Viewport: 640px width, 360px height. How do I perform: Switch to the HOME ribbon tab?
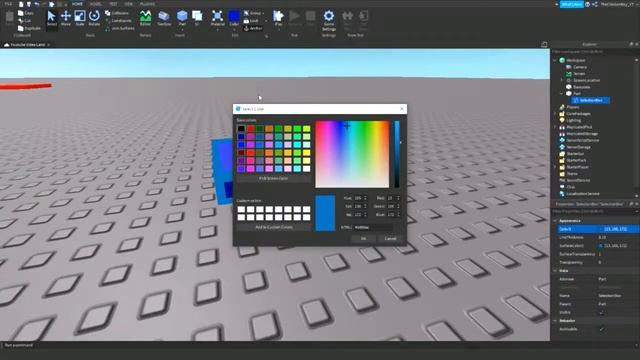point(77,4)
